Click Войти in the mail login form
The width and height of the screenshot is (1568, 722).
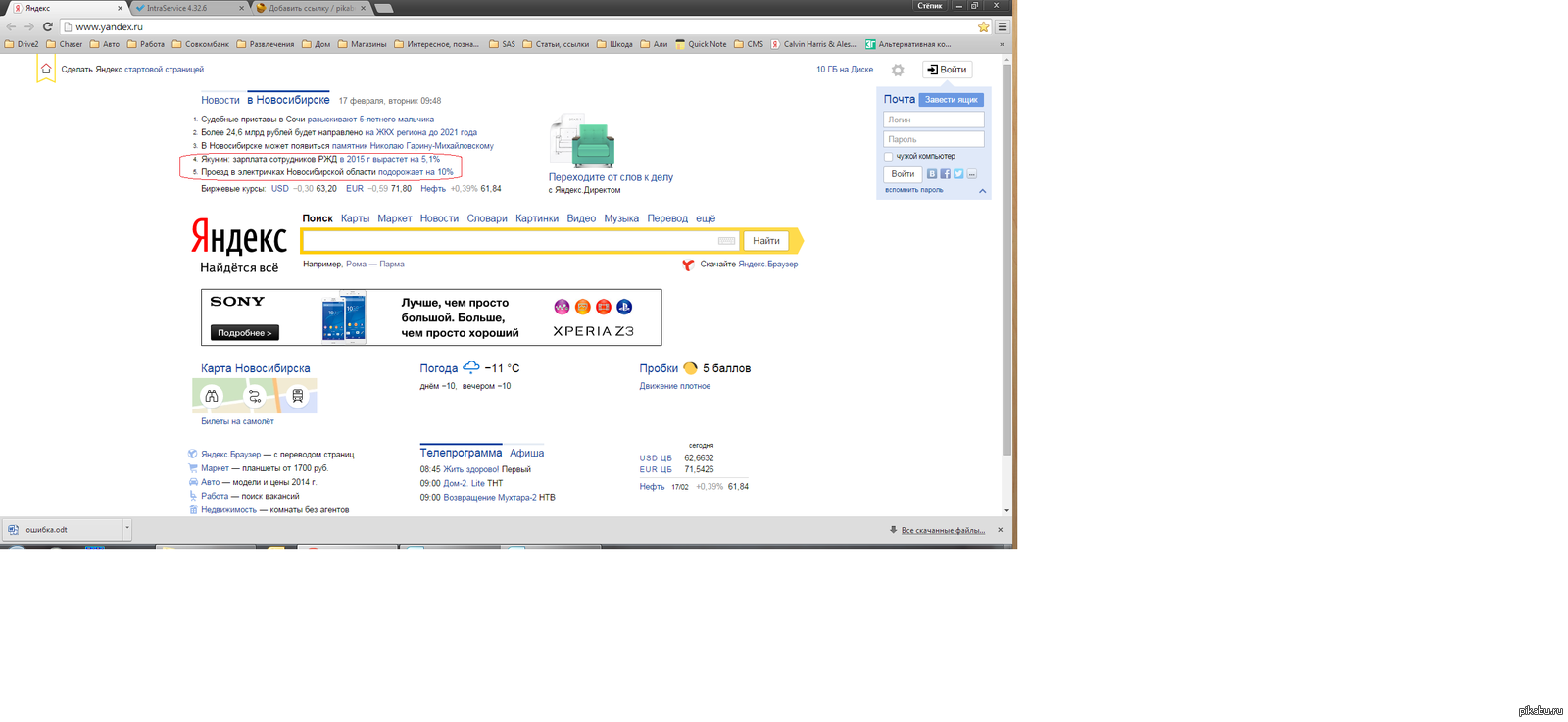[903, 174]
